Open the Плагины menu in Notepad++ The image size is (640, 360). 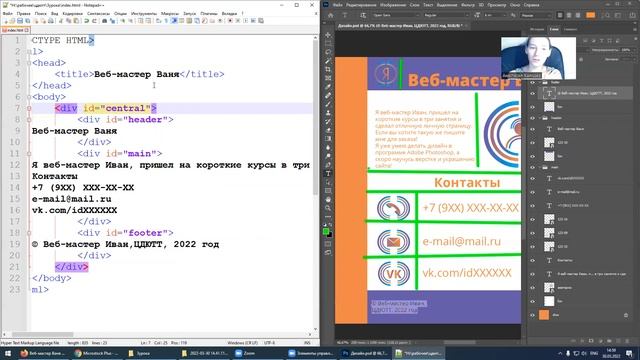point(209,13)
